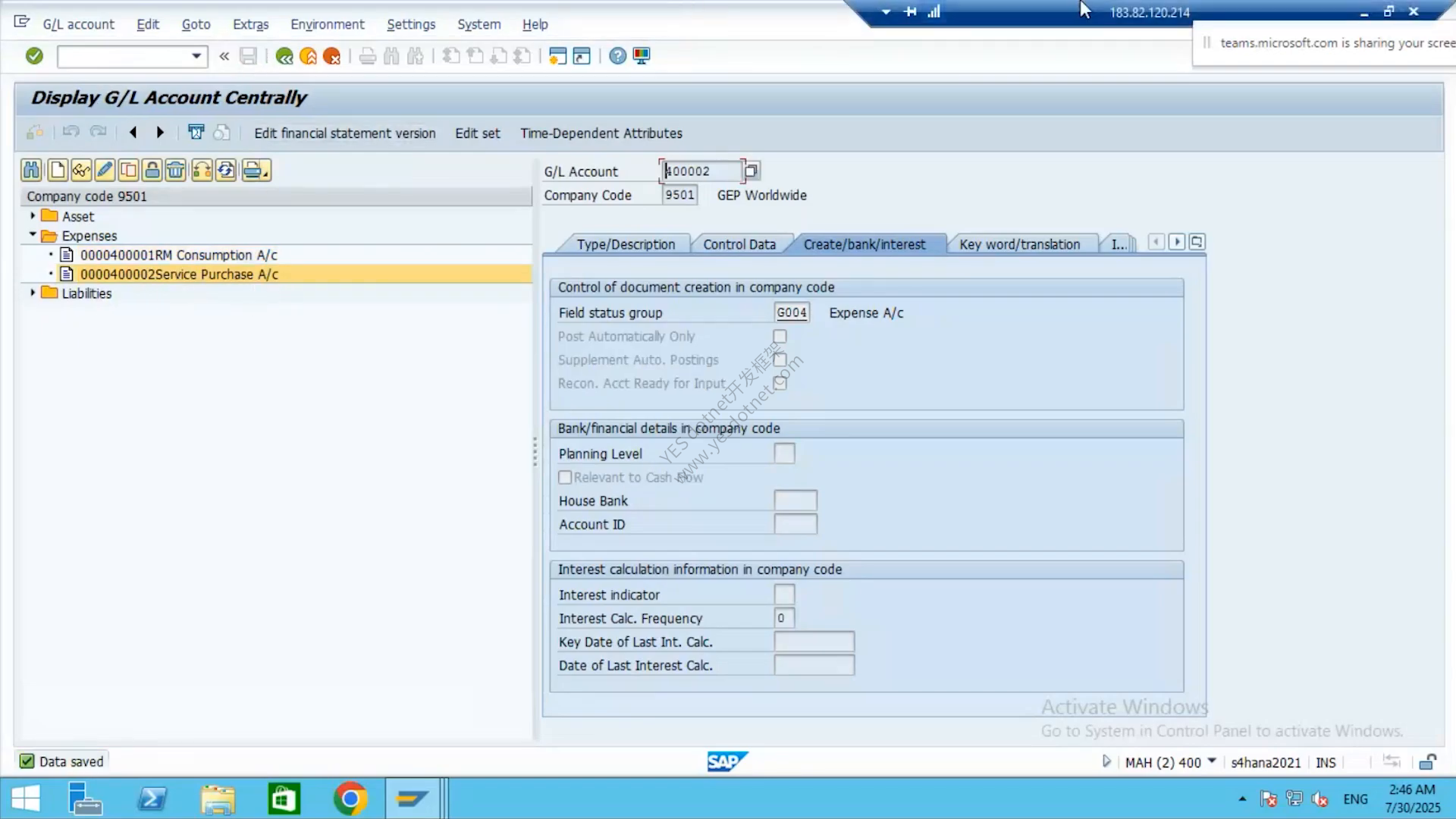
Task: Click the Help question mark icon
Action: pyautogui.click(x=618, y=56)
